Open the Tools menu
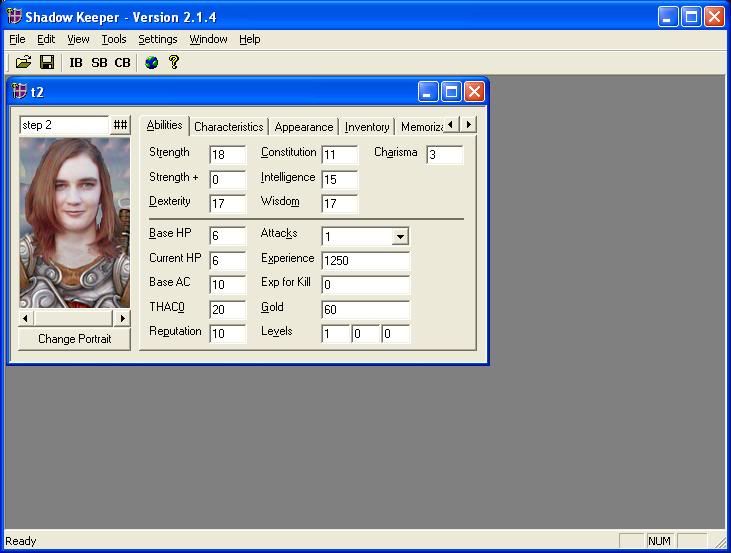Image resolution: width=731 pixels, height=553 pixels. pyautogui.click(x=114, y=39)
